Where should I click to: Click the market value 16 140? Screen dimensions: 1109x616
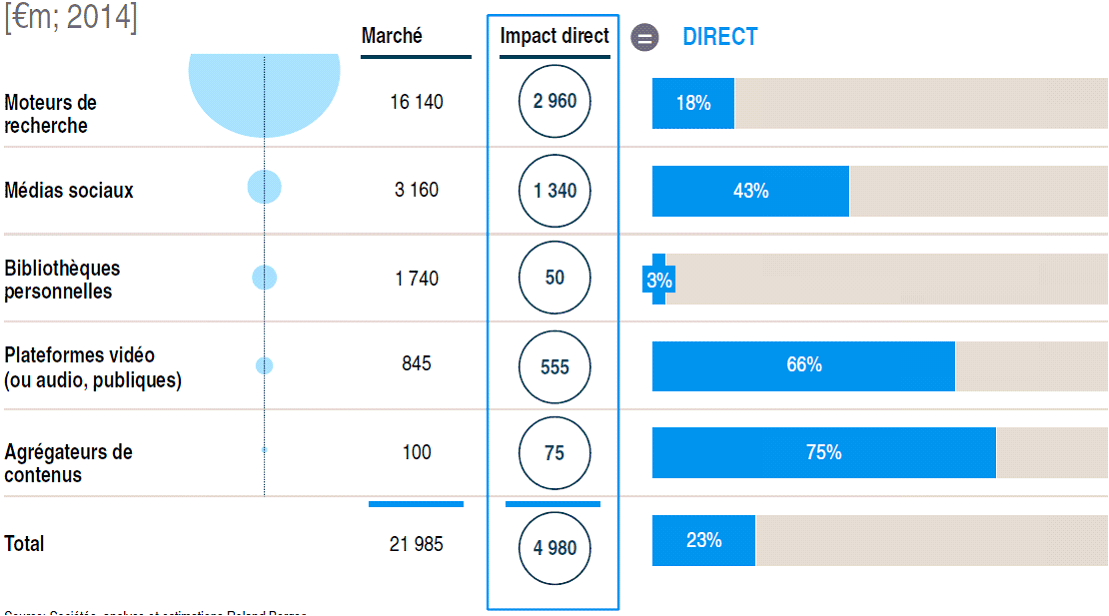pos(416,102)
